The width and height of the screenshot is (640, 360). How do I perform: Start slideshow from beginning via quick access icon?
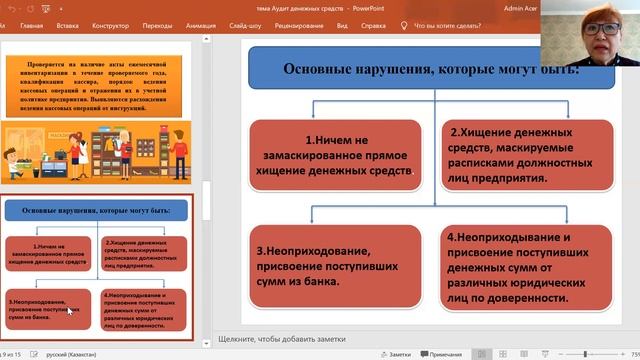46,9
